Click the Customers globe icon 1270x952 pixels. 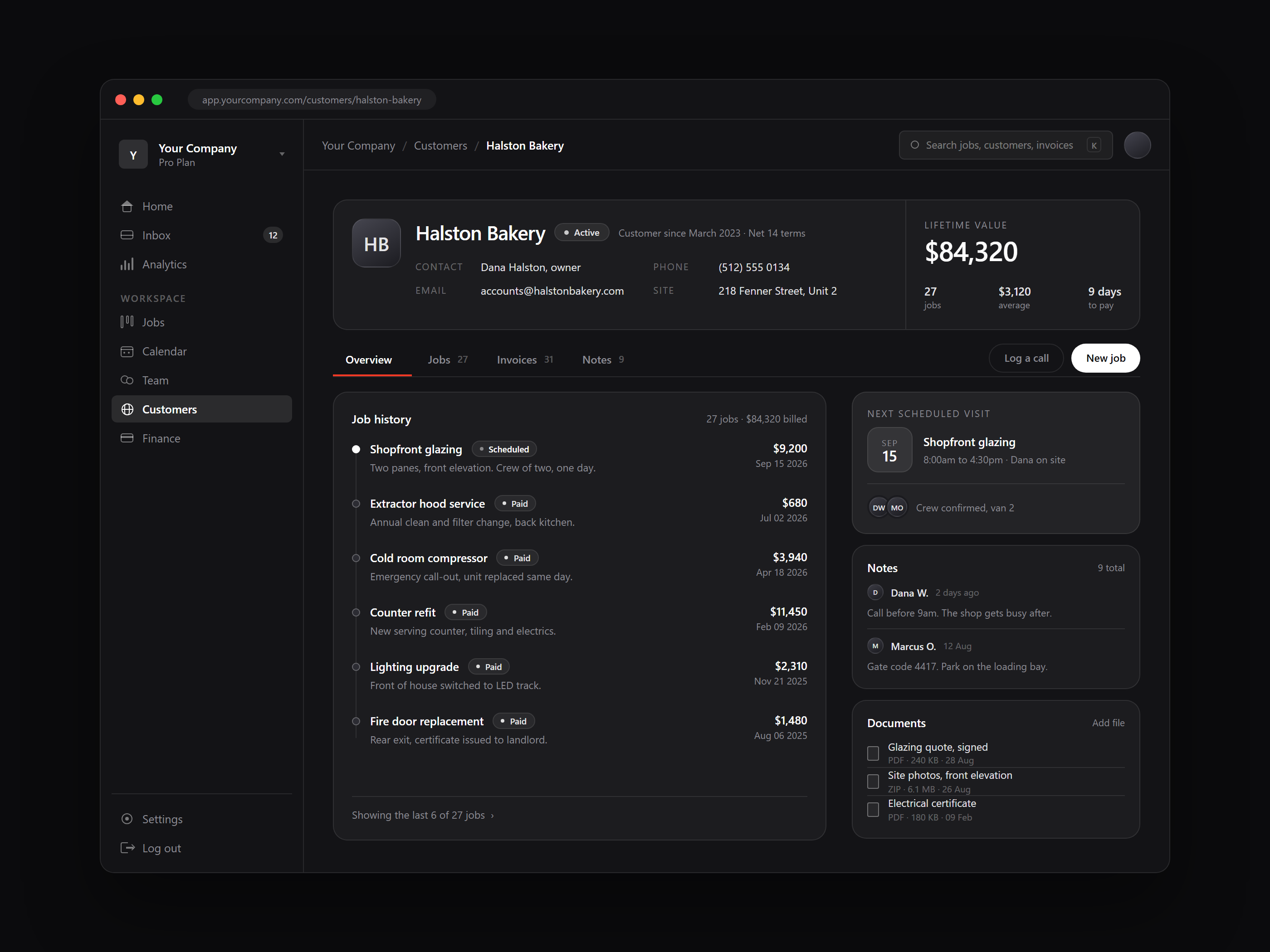[x=127, y=409]
